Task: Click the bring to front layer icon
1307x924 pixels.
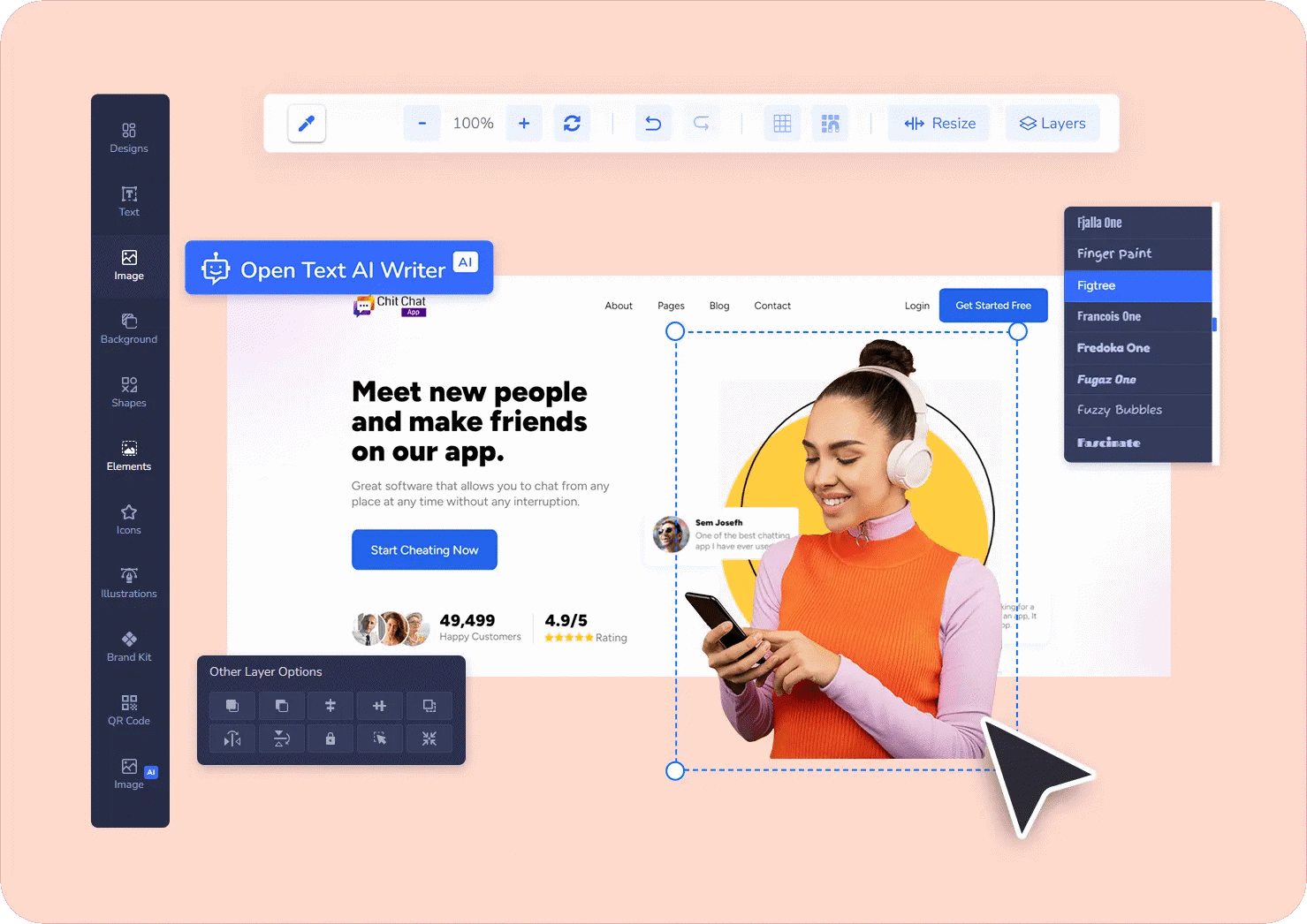Action: pos(232,706)
